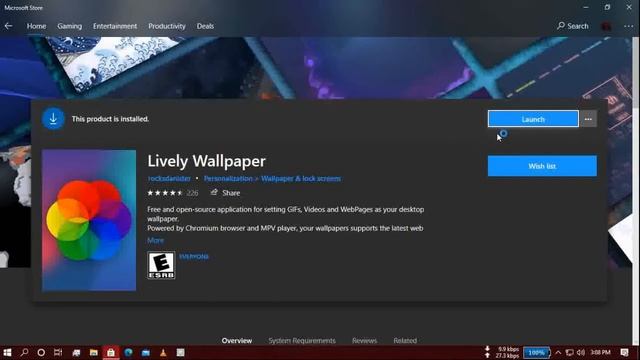Screen dimensions: 640x360
Task: Click the Lively Wallpaper app logo
Action: click(x=89, y=220)
